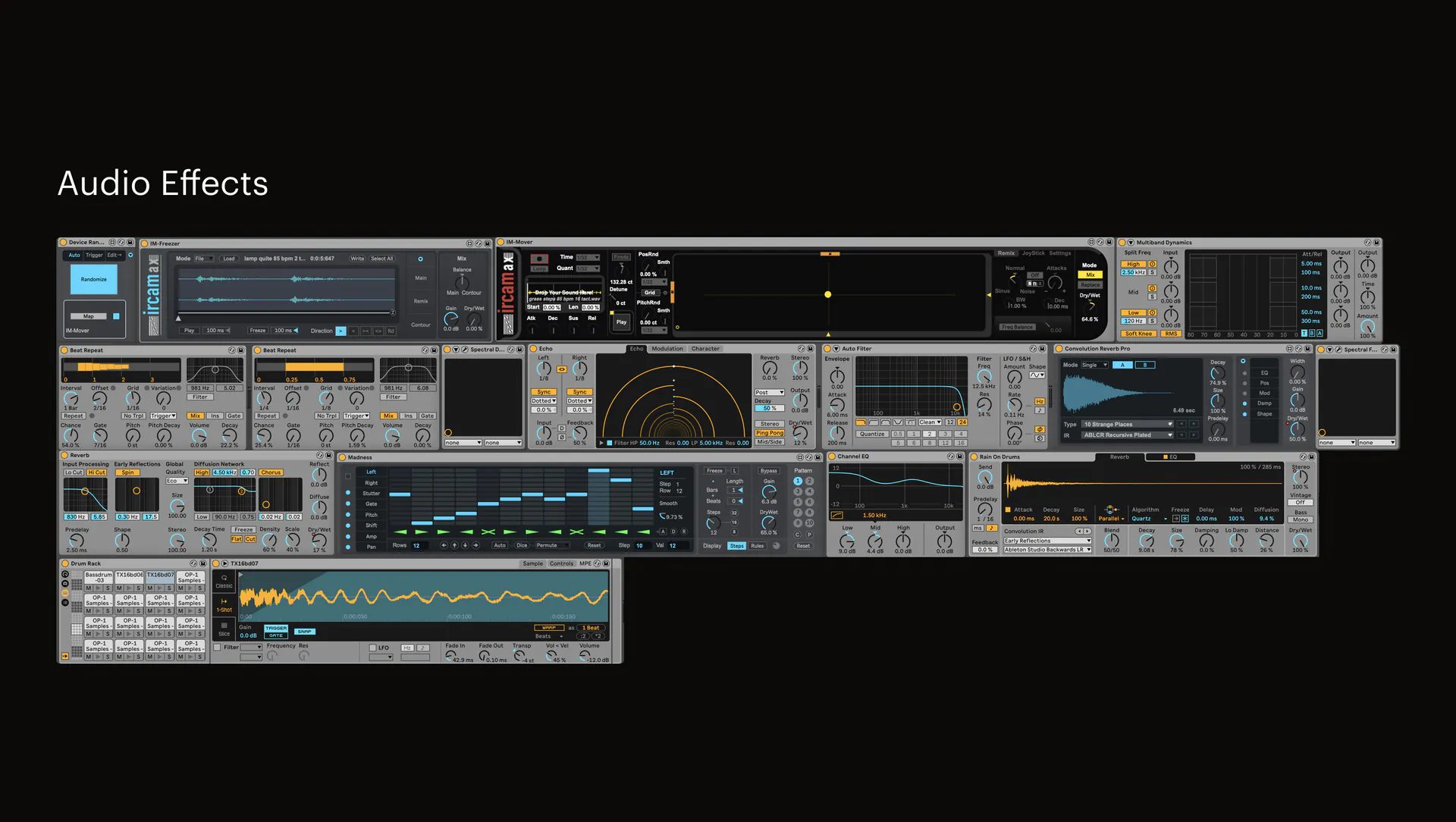Open the Auto Filter Clean circuit dropdown

coord(930,422)
